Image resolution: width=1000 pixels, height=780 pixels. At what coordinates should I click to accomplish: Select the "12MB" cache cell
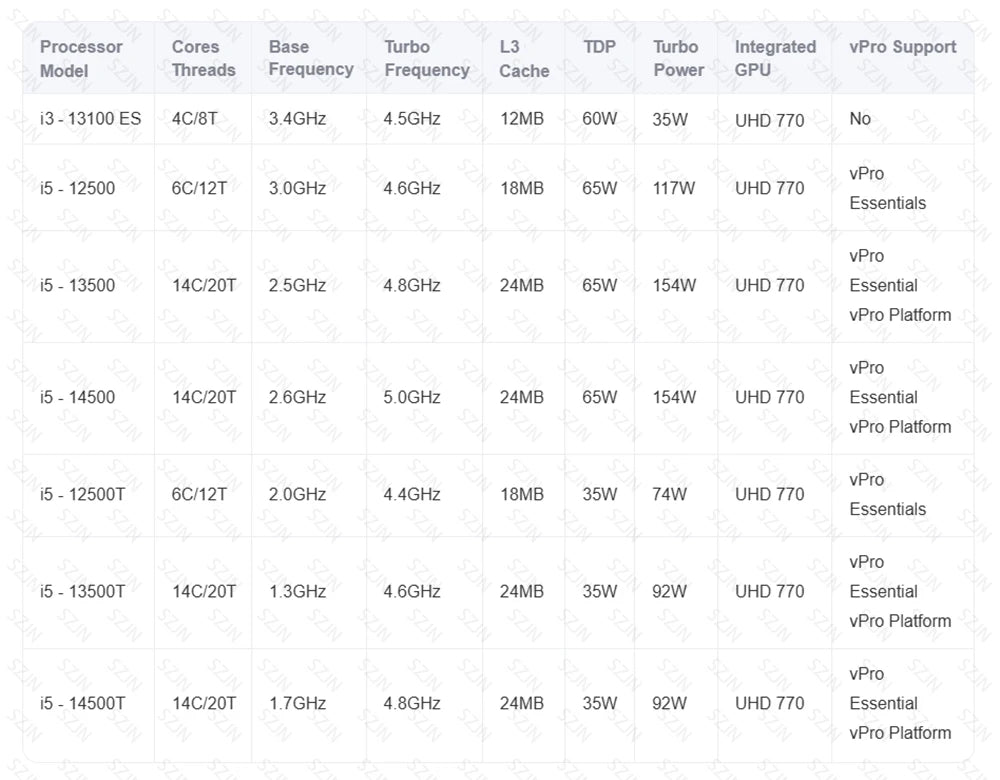point(522,119)
